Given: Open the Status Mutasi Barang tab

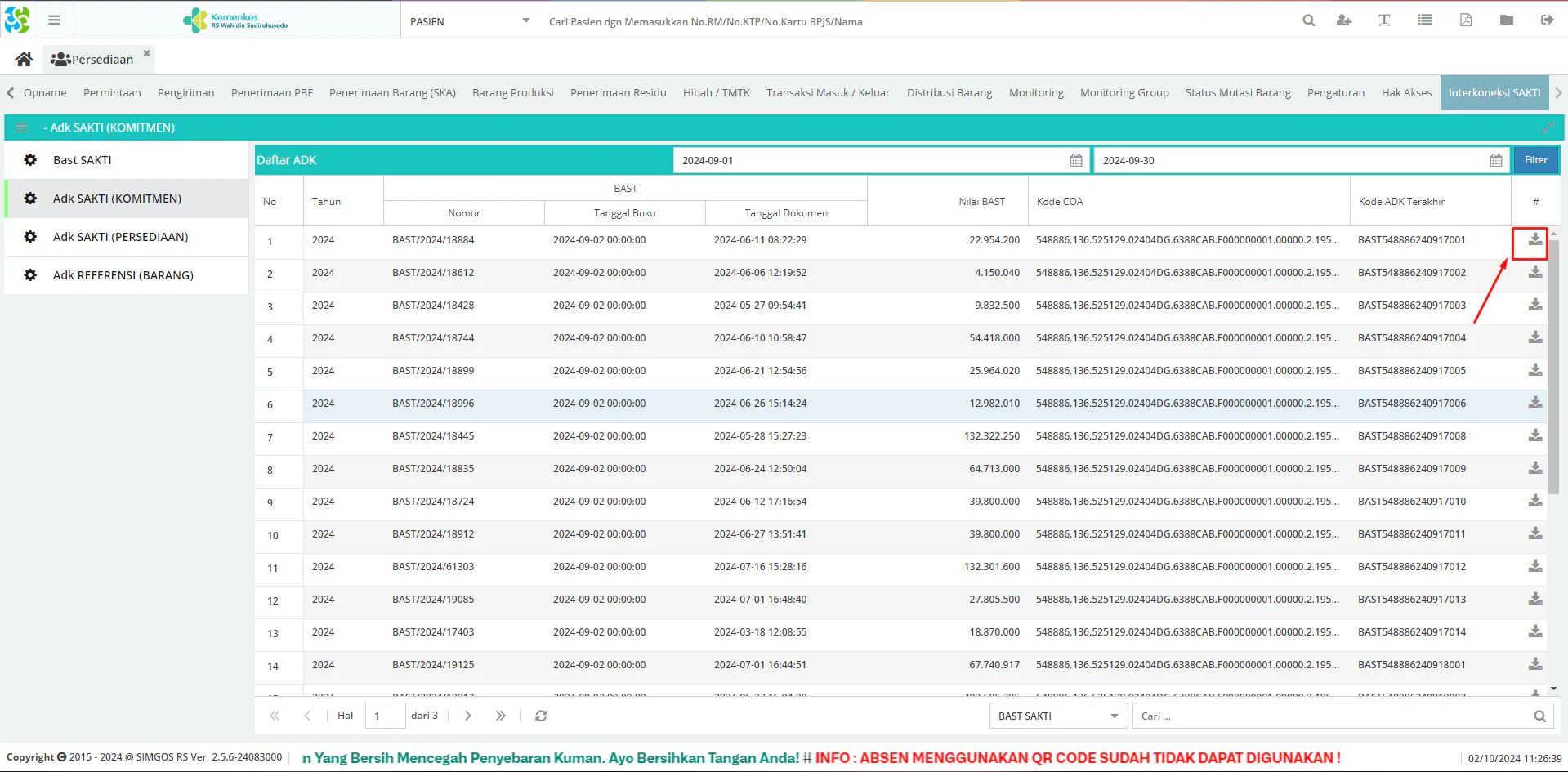Looking at the screenshot, I should pos(1238,93).
